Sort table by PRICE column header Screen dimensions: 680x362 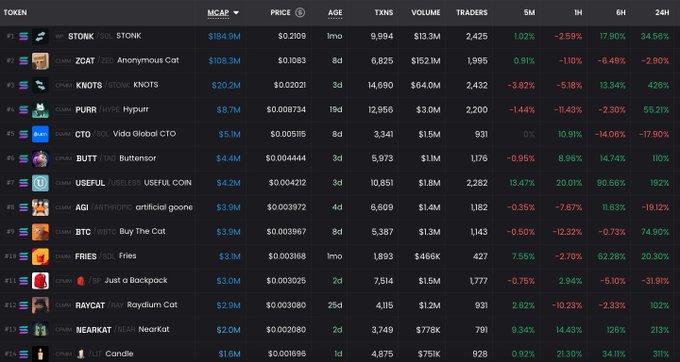tap(281, 13)
